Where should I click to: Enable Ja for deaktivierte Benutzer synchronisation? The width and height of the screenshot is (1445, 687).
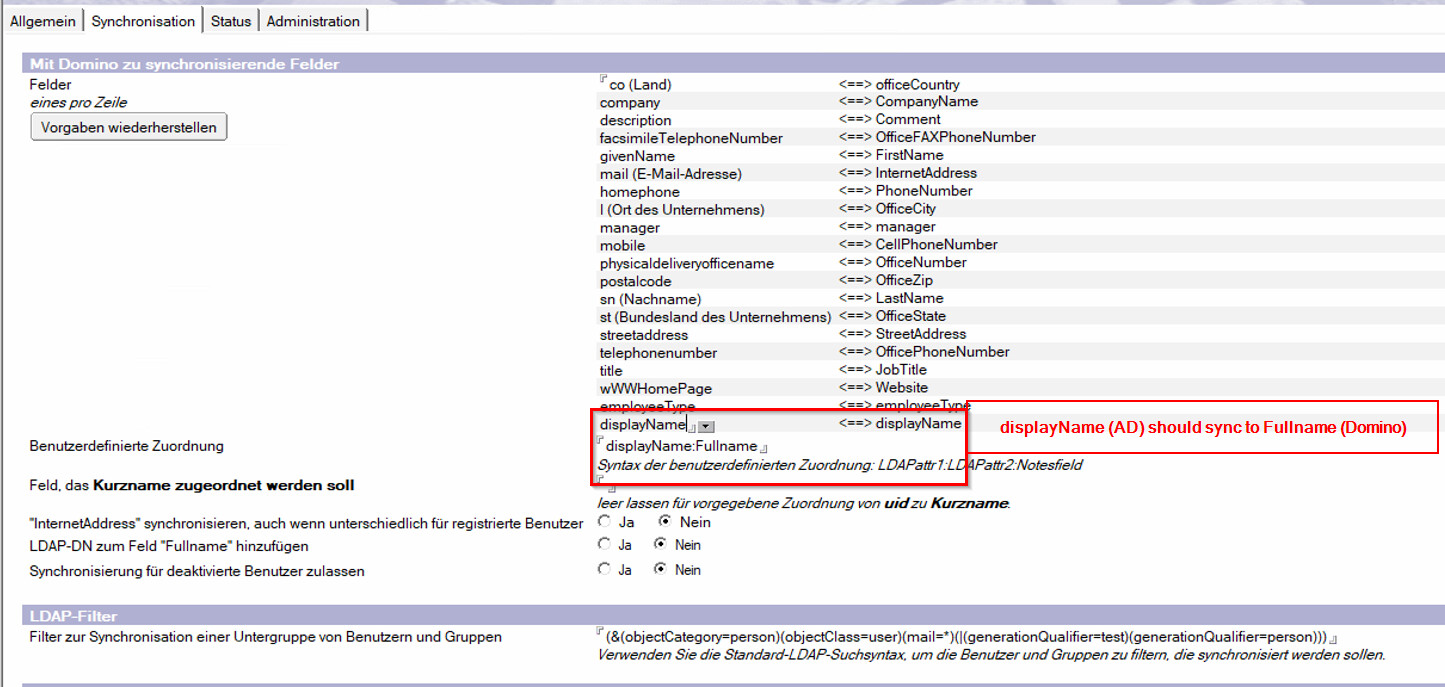pyautogui.click(x=604, y=570)
